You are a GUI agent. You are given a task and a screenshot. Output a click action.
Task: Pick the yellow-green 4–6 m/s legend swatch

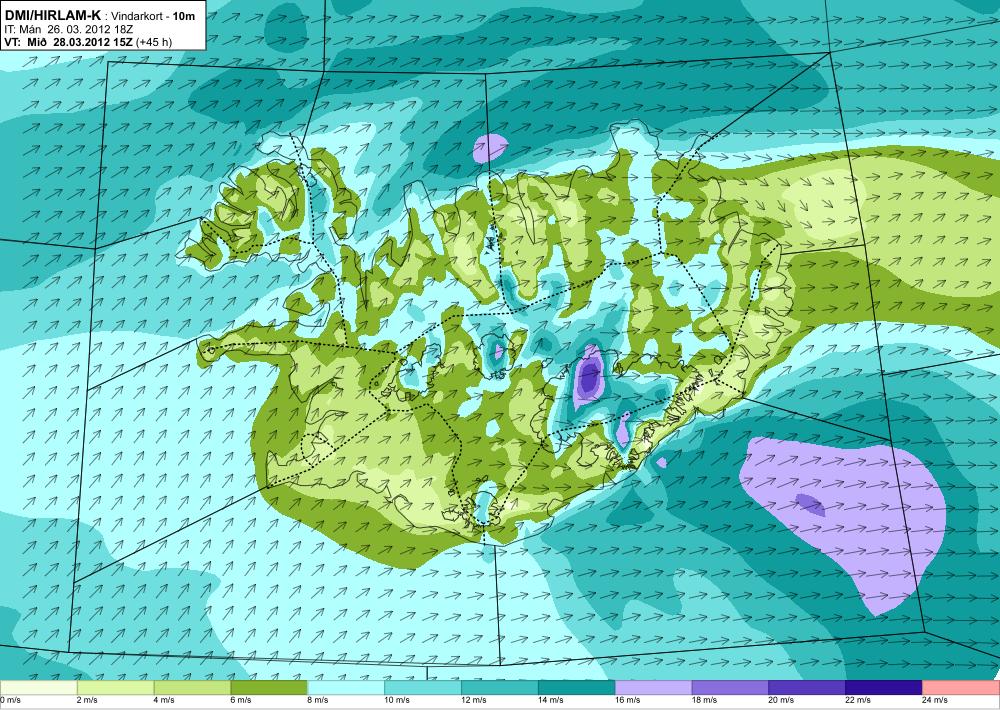coord(192,688)
